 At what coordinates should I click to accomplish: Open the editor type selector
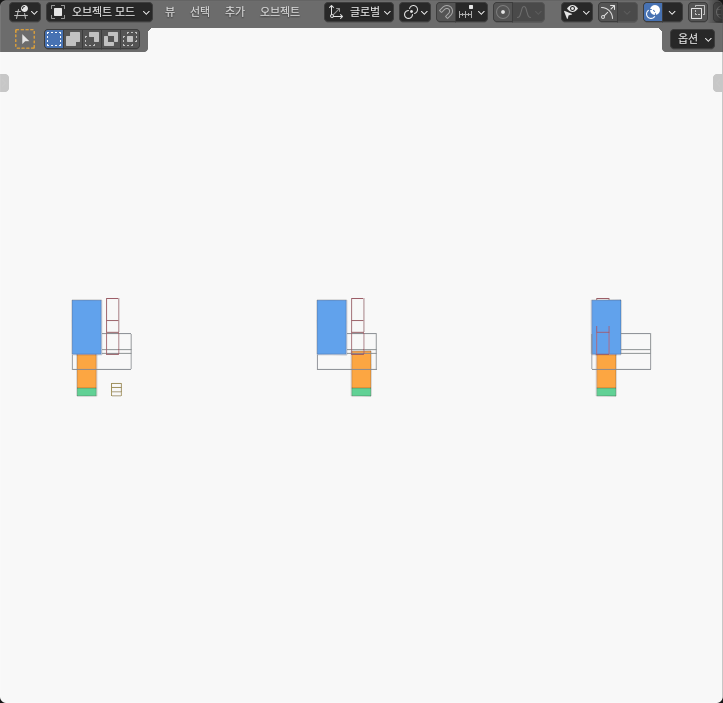click(x=24, y=12)
